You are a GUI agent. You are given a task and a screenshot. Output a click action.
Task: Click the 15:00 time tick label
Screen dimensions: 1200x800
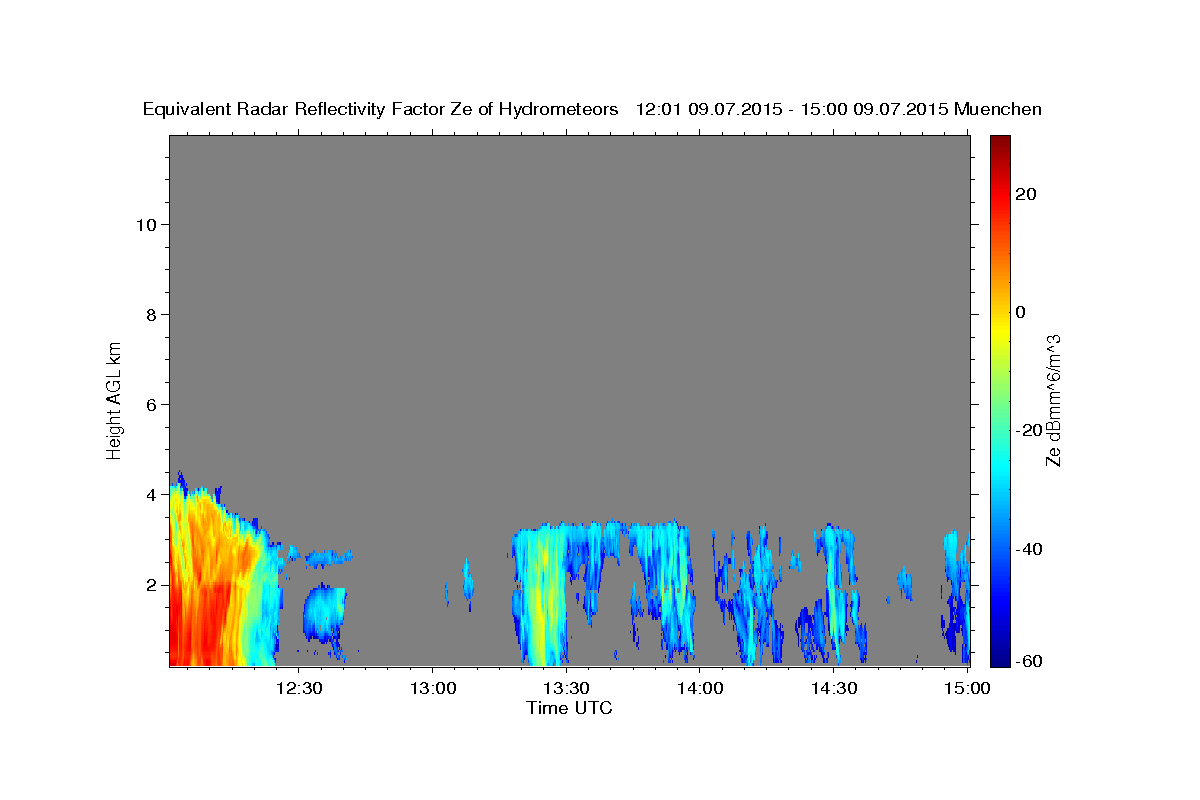point(967,688)
